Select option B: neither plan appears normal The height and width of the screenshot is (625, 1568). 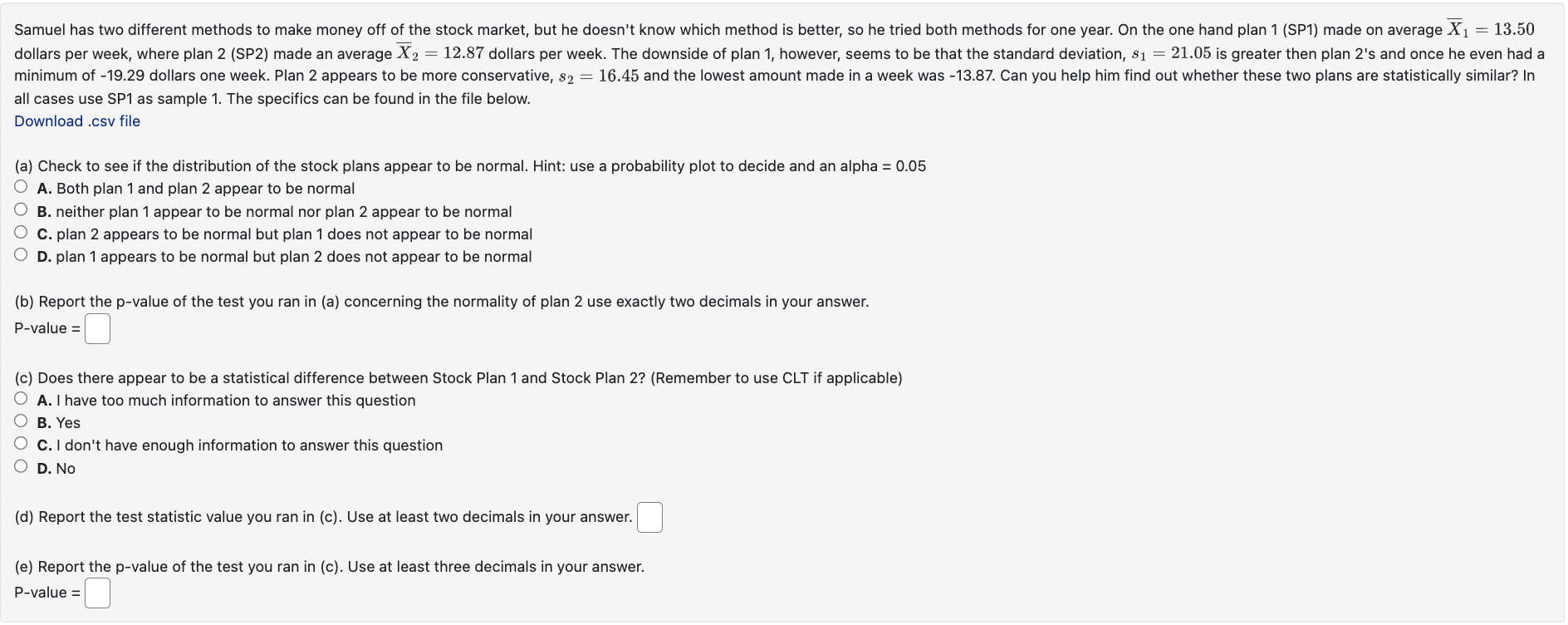coord(21,209)
